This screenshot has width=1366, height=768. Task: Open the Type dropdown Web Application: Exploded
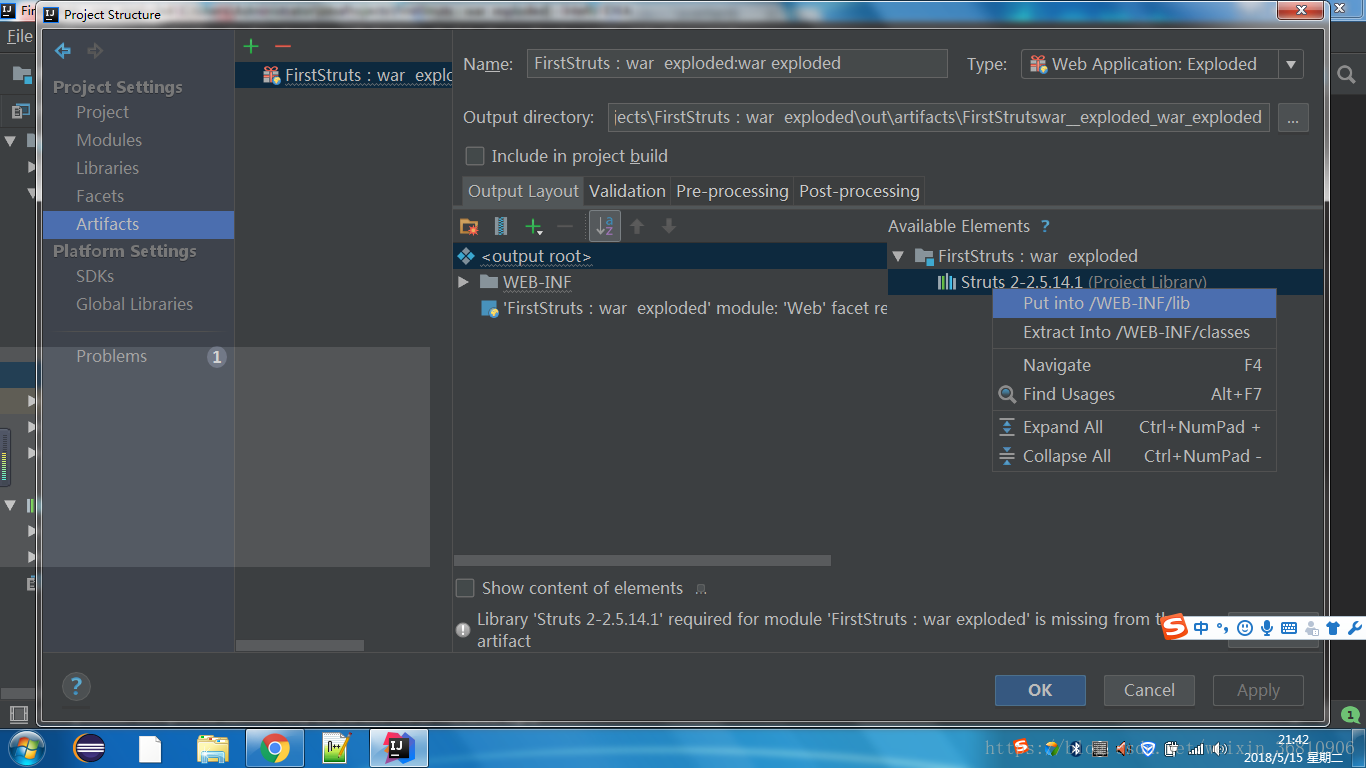click(x=1163, y=64)
